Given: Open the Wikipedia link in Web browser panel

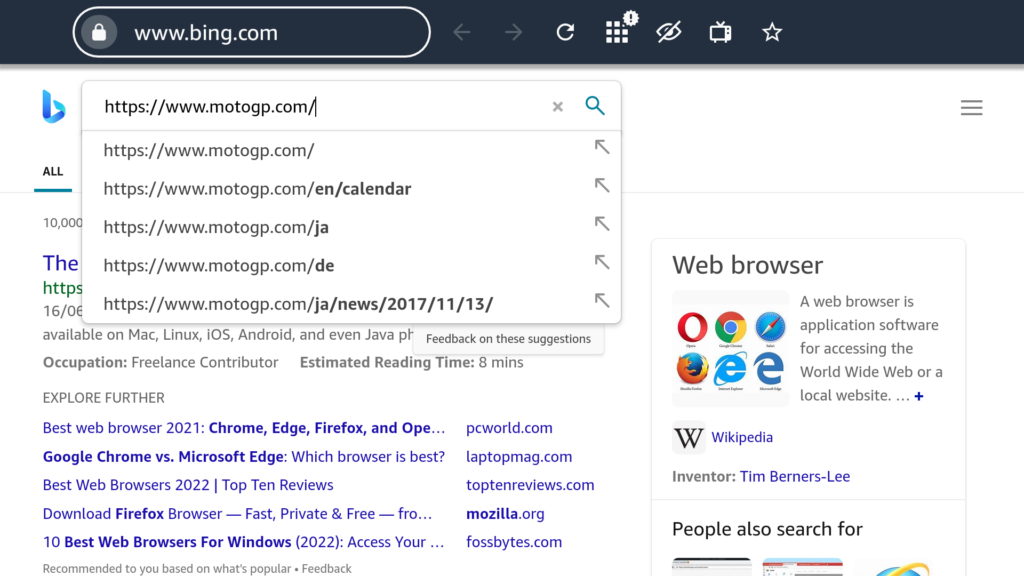Looking at the screenshot, I should [741, 437].
